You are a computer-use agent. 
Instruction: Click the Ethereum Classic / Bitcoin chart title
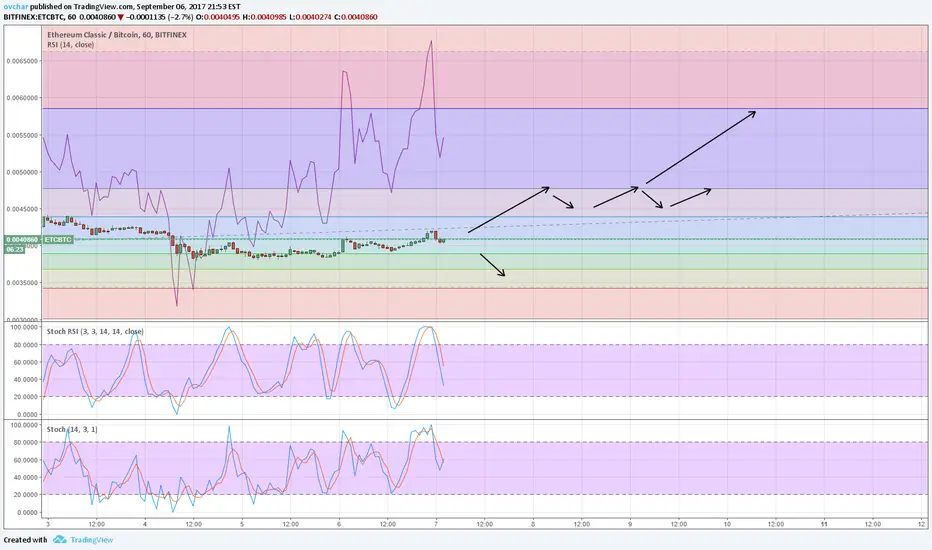pos(117,35)
